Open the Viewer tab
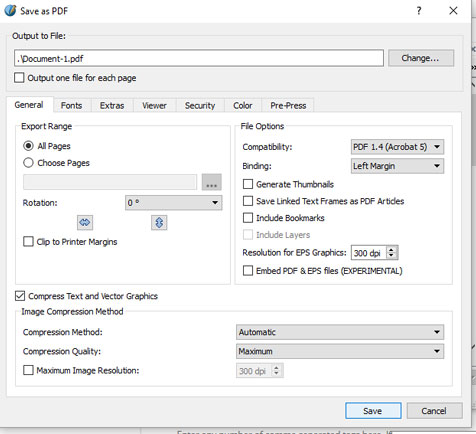This screenshot has height=434, width=476. click(x=154, y=105)
